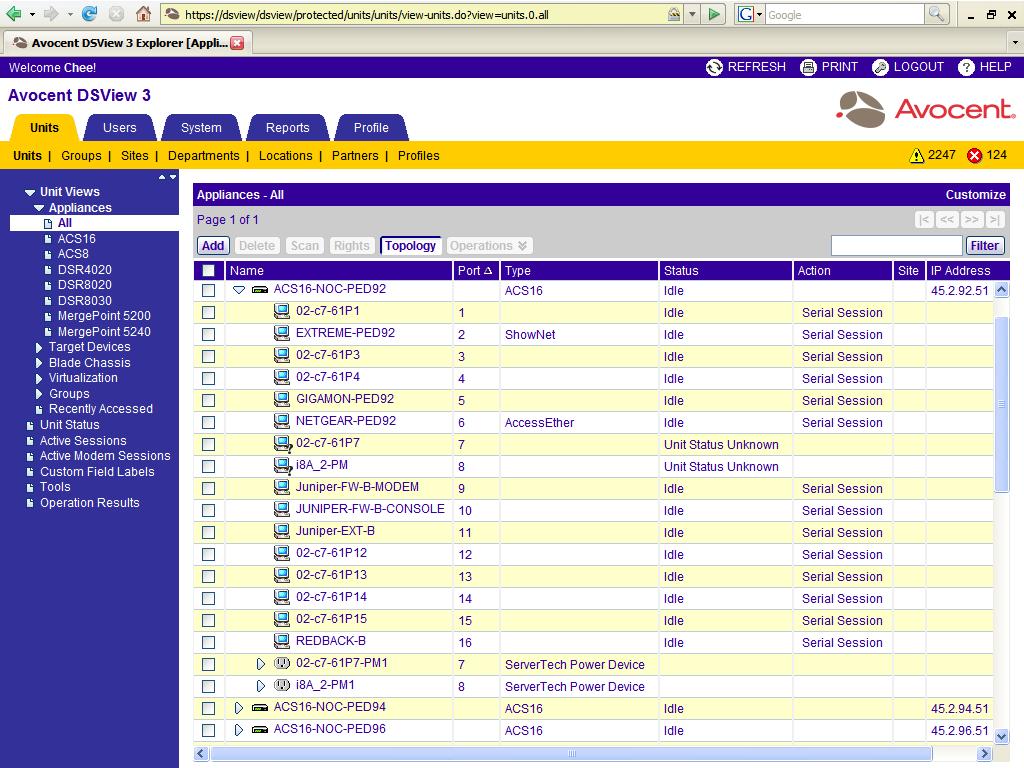
Task: Click the 02-c7-61P7-PM1 power device icon
Action: pyautogui.click(x=282, y=664)
